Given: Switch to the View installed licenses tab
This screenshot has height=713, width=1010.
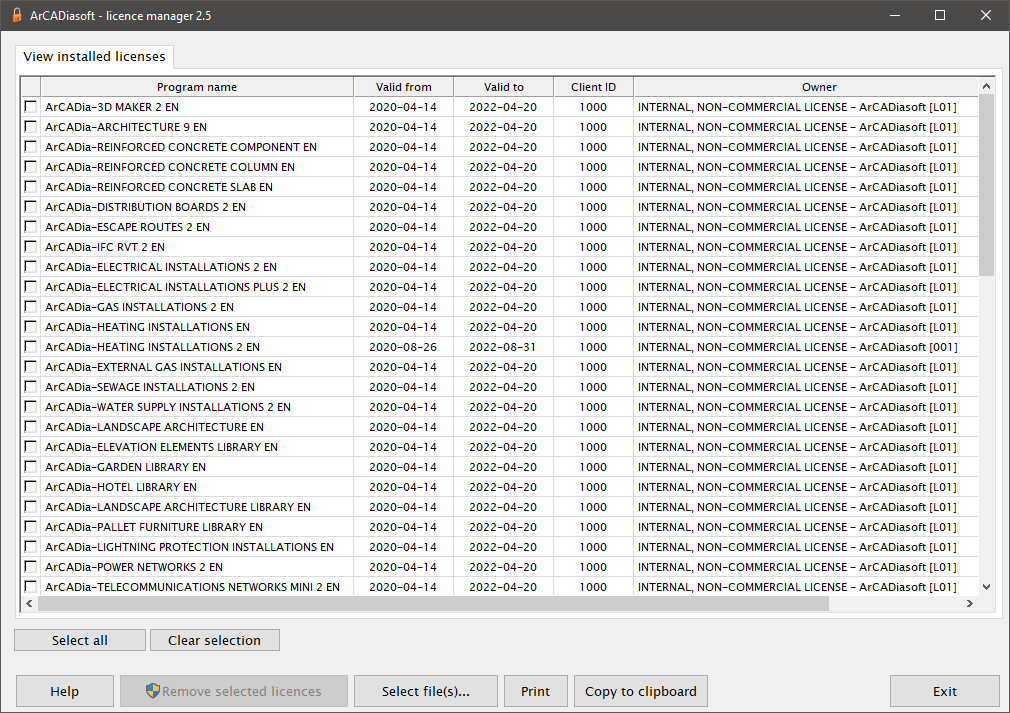Looking at the screenshot, I should (94, 56).
